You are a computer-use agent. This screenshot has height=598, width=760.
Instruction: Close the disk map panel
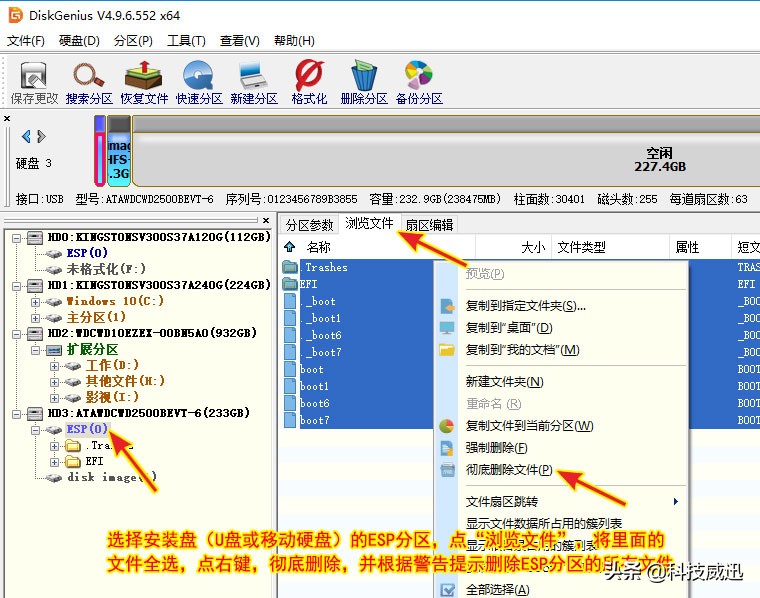7,118
